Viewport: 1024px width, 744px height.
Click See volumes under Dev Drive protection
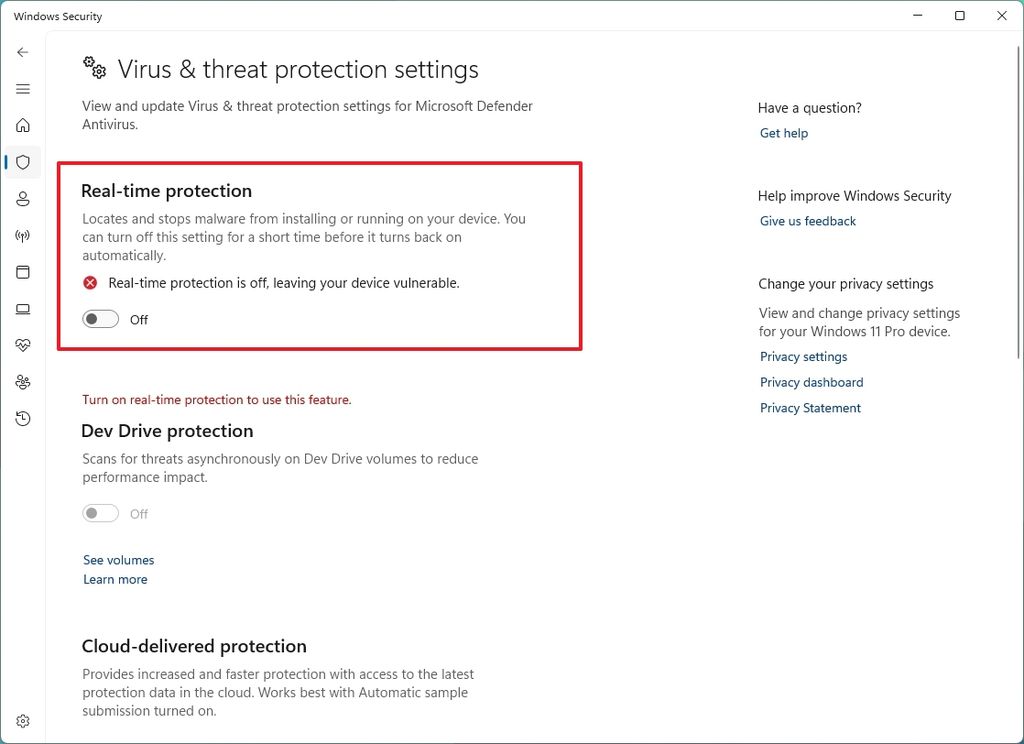118,559
